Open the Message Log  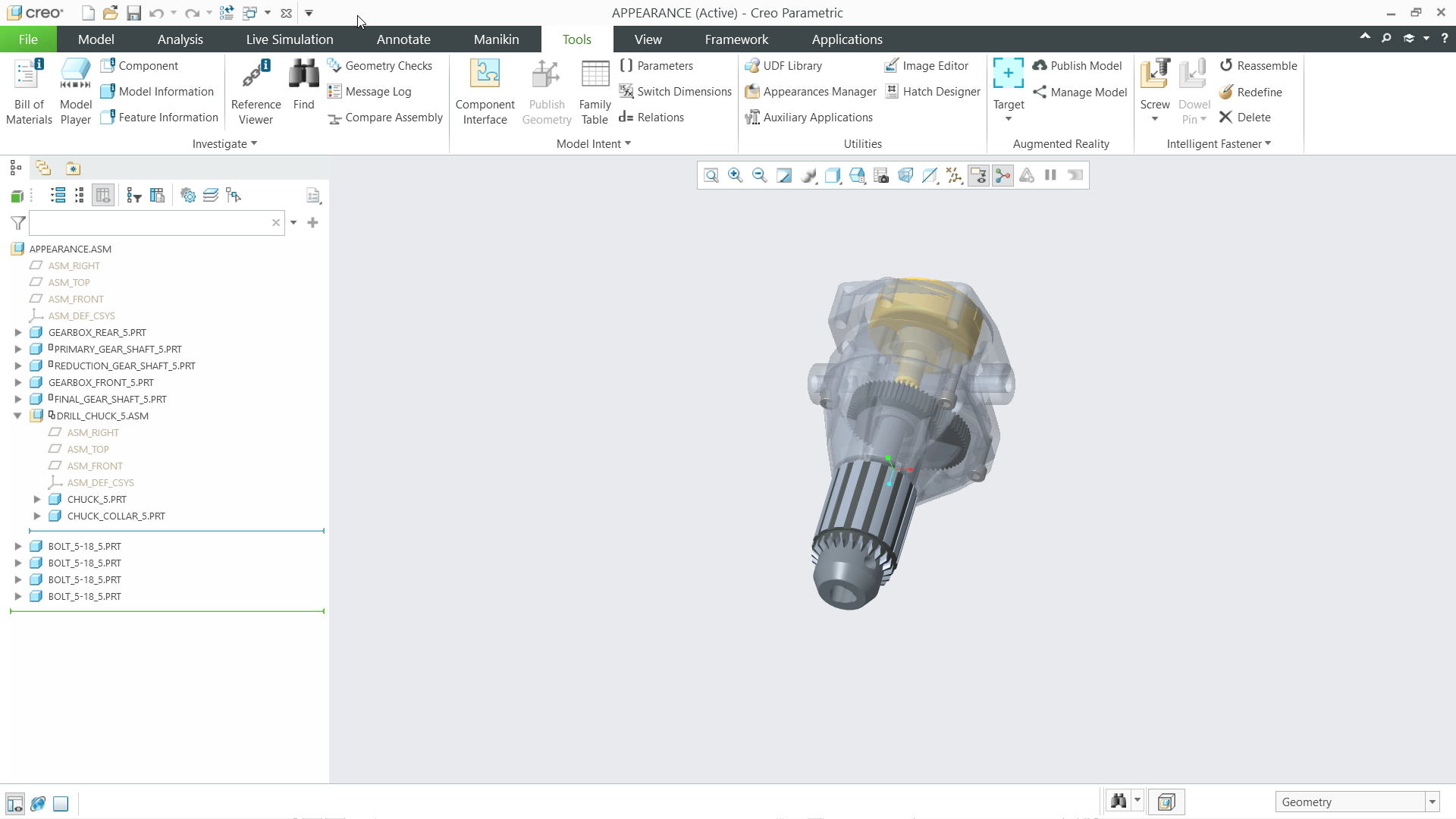(369, 92)
